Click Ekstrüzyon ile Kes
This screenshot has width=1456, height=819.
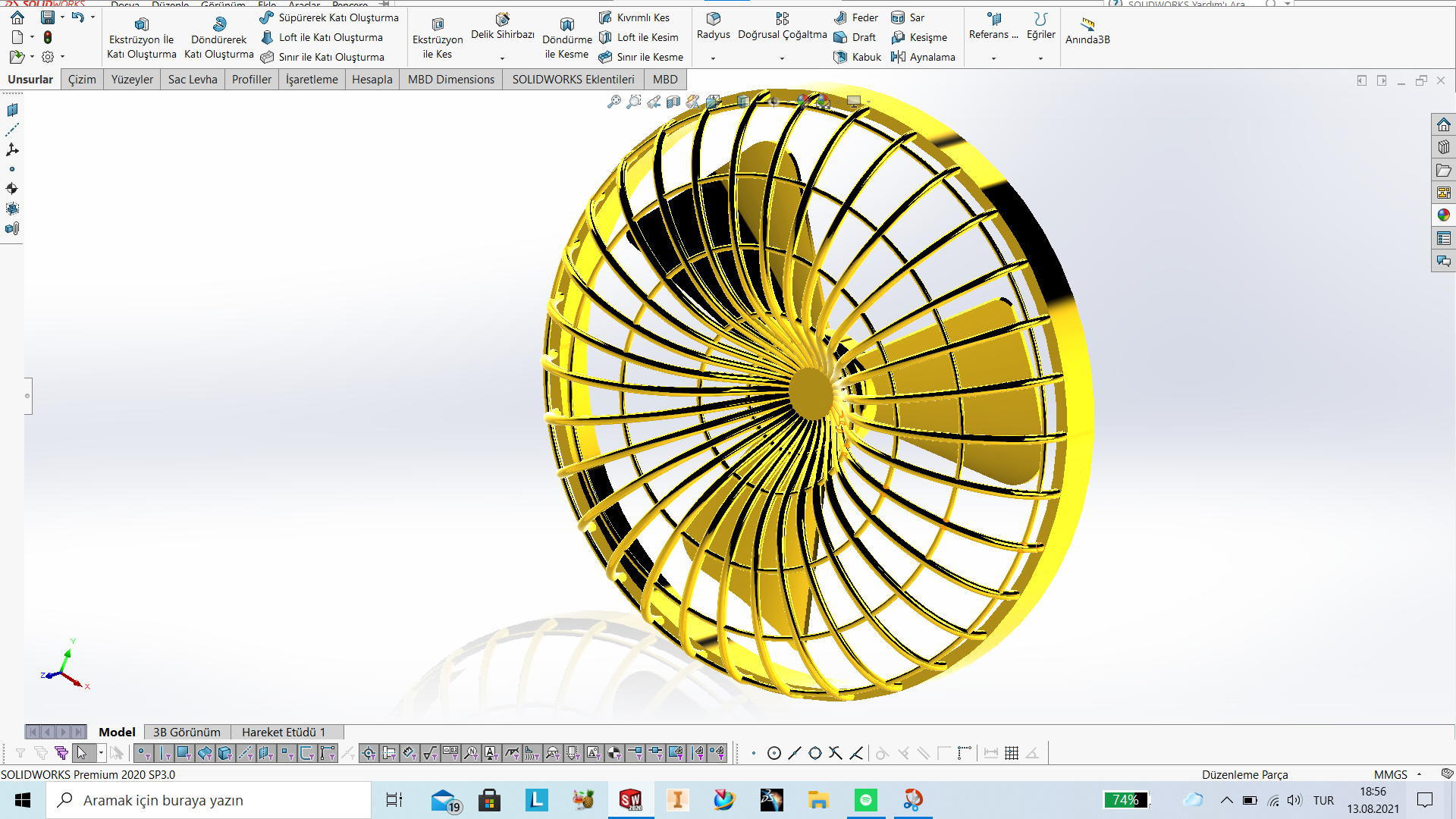(x=438, y=38)
